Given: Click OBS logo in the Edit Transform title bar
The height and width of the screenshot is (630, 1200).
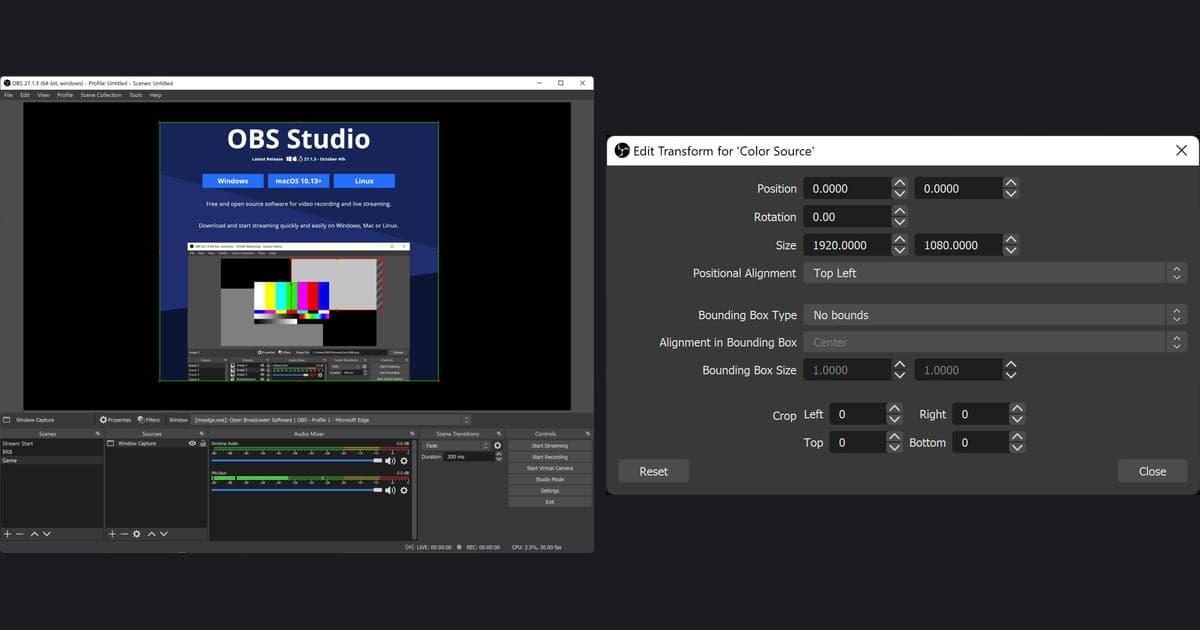Looking at the screenshot, I should coord(622,151).
